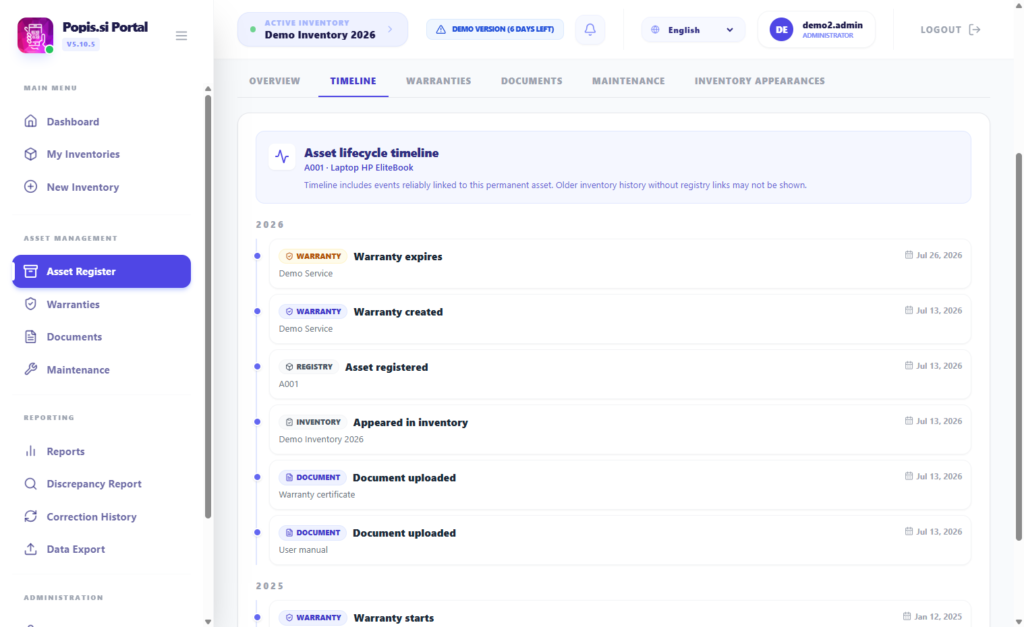
Task: Open notifications bell icon
Action: [x=590, y=29]
